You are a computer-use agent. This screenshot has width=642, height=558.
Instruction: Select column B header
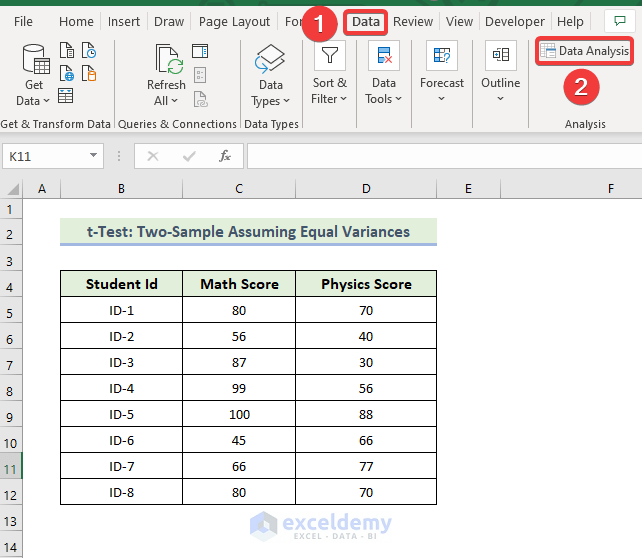121,189
